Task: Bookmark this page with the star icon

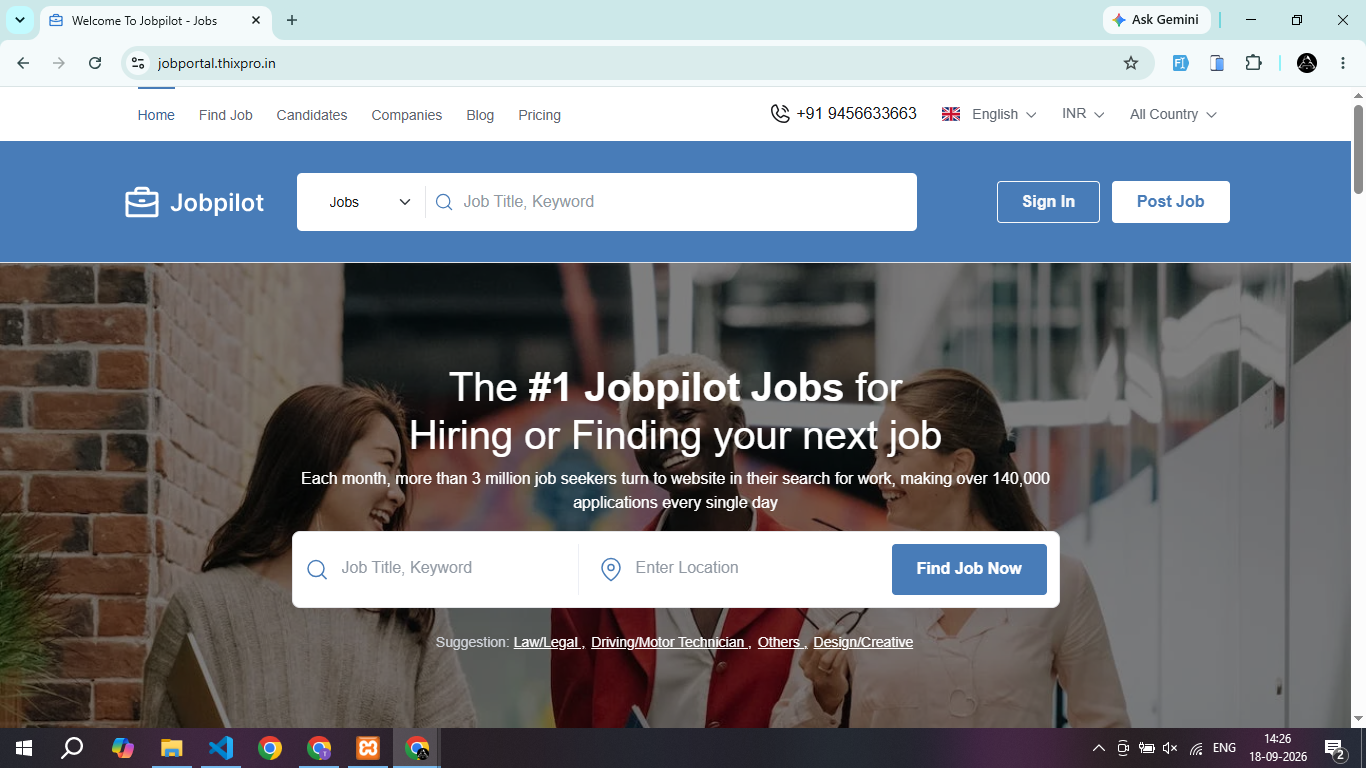Action: coord(1131,63)
